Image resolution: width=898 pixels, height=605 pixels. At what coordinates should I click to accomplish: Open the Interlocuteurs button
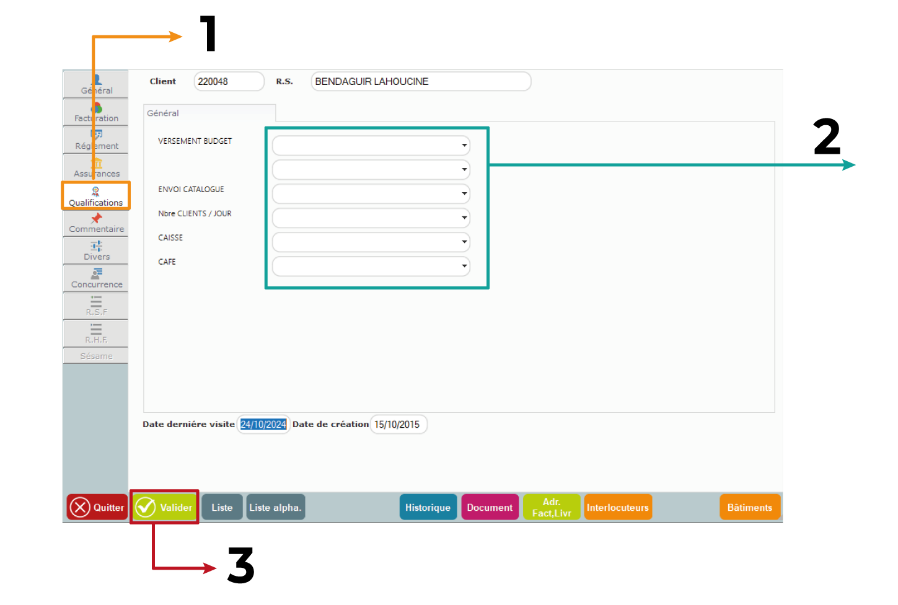point(618,508)
